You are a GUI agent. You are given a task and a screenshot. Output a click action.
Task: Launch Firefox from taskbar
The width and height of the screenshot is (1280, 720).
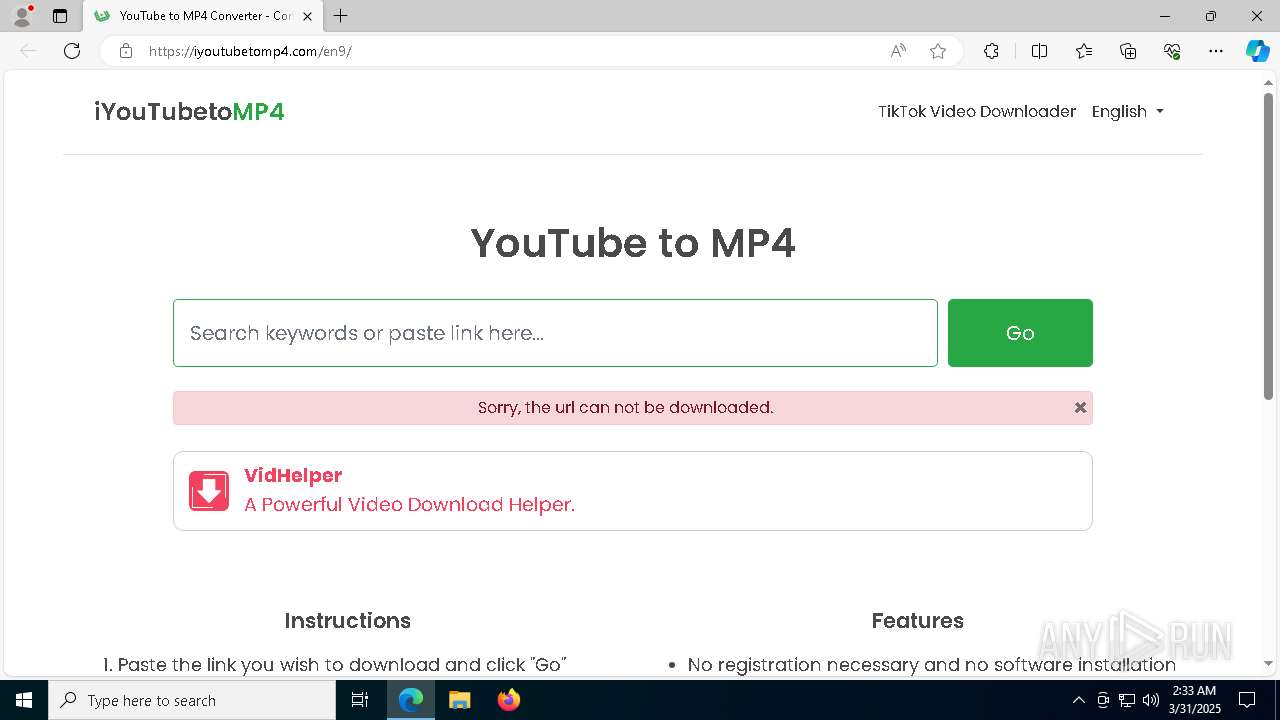pyautogui.click(x=508, y=700)
